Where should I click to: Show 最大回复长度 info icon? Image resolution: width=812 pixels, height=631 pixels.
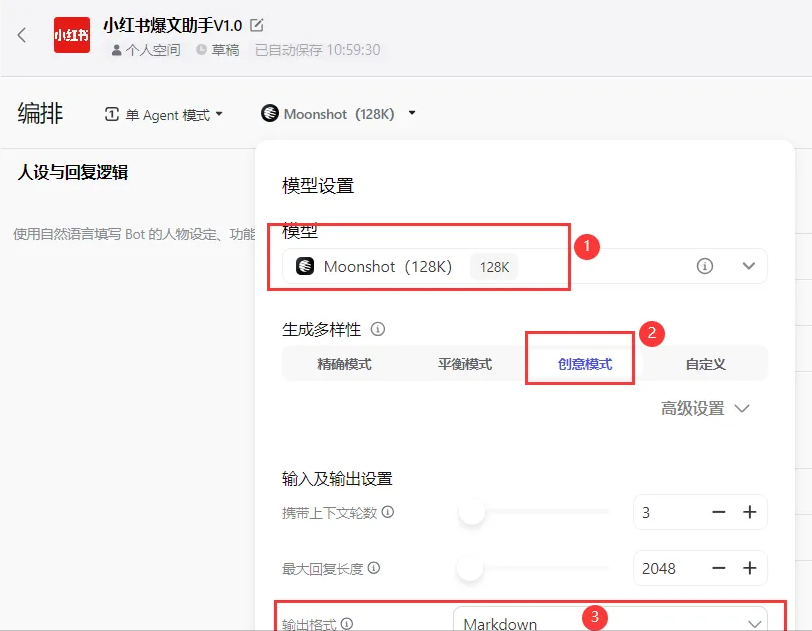[374, 568]
